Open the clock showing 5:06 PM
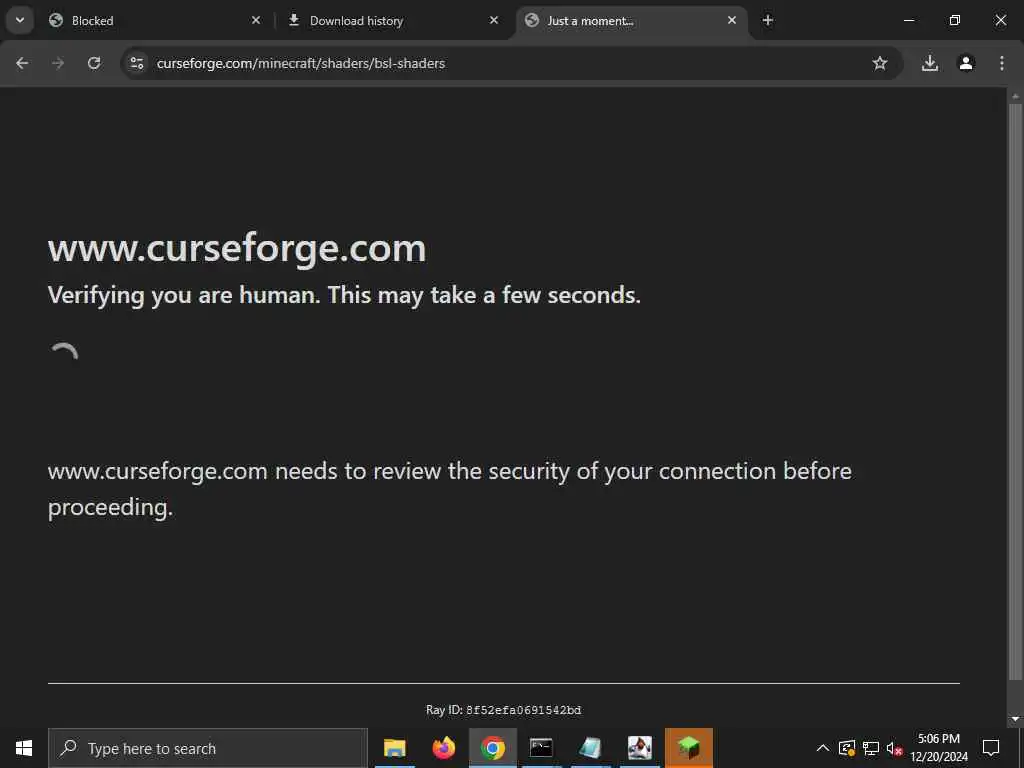The height and width of the screenshot is (768, 1024). click(939, 748)
